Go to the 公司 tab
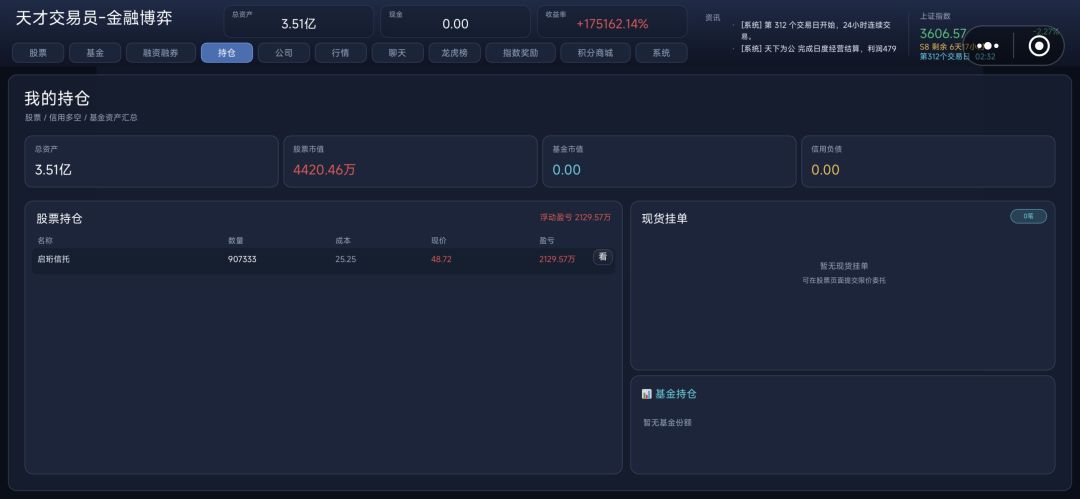Screen dimensions: 1080x499 pyautogui.click(x=284, y=53)
